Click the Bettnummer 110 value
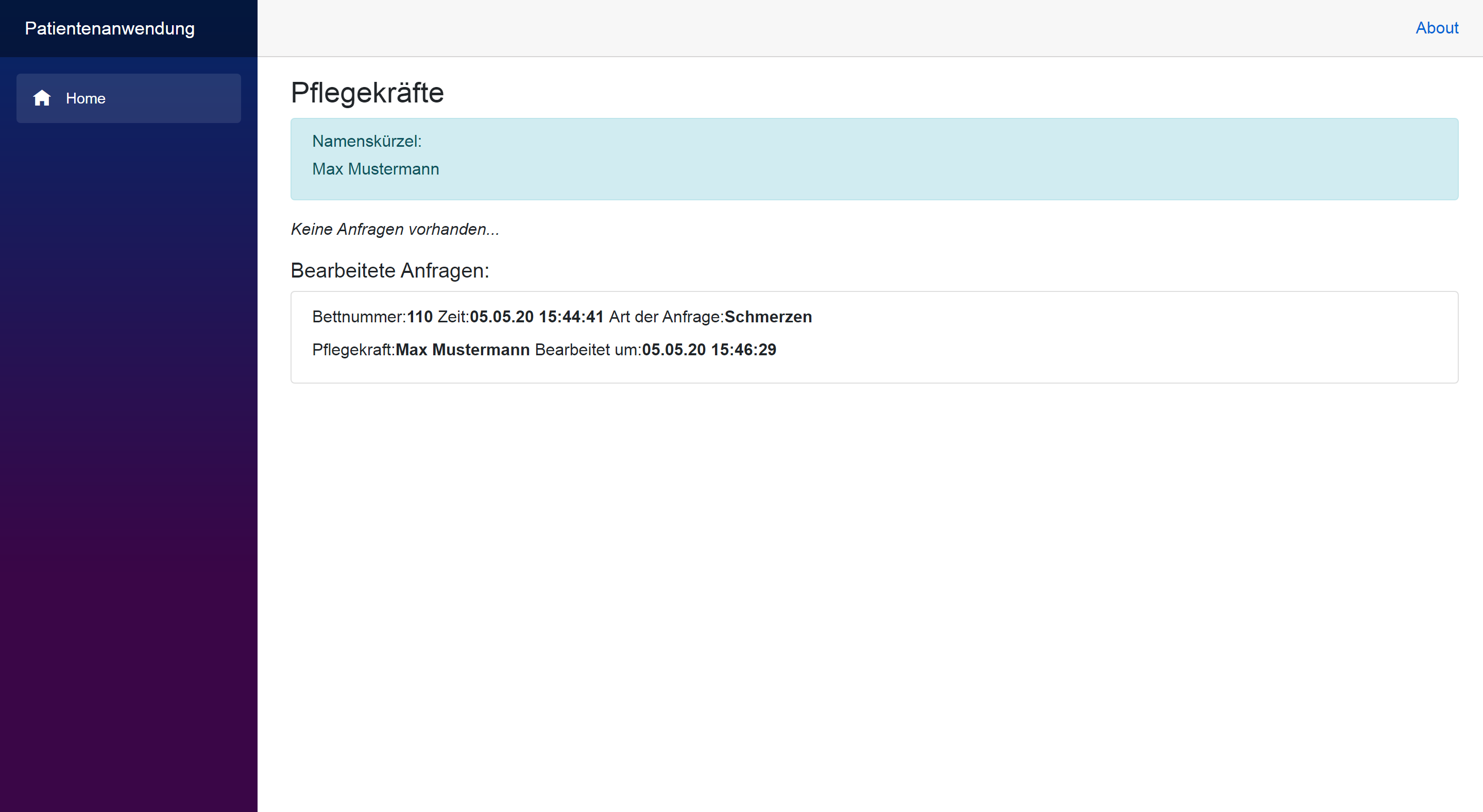Image resolution: width=1483 pixels, height=812 pixels. tap(420, 317)
